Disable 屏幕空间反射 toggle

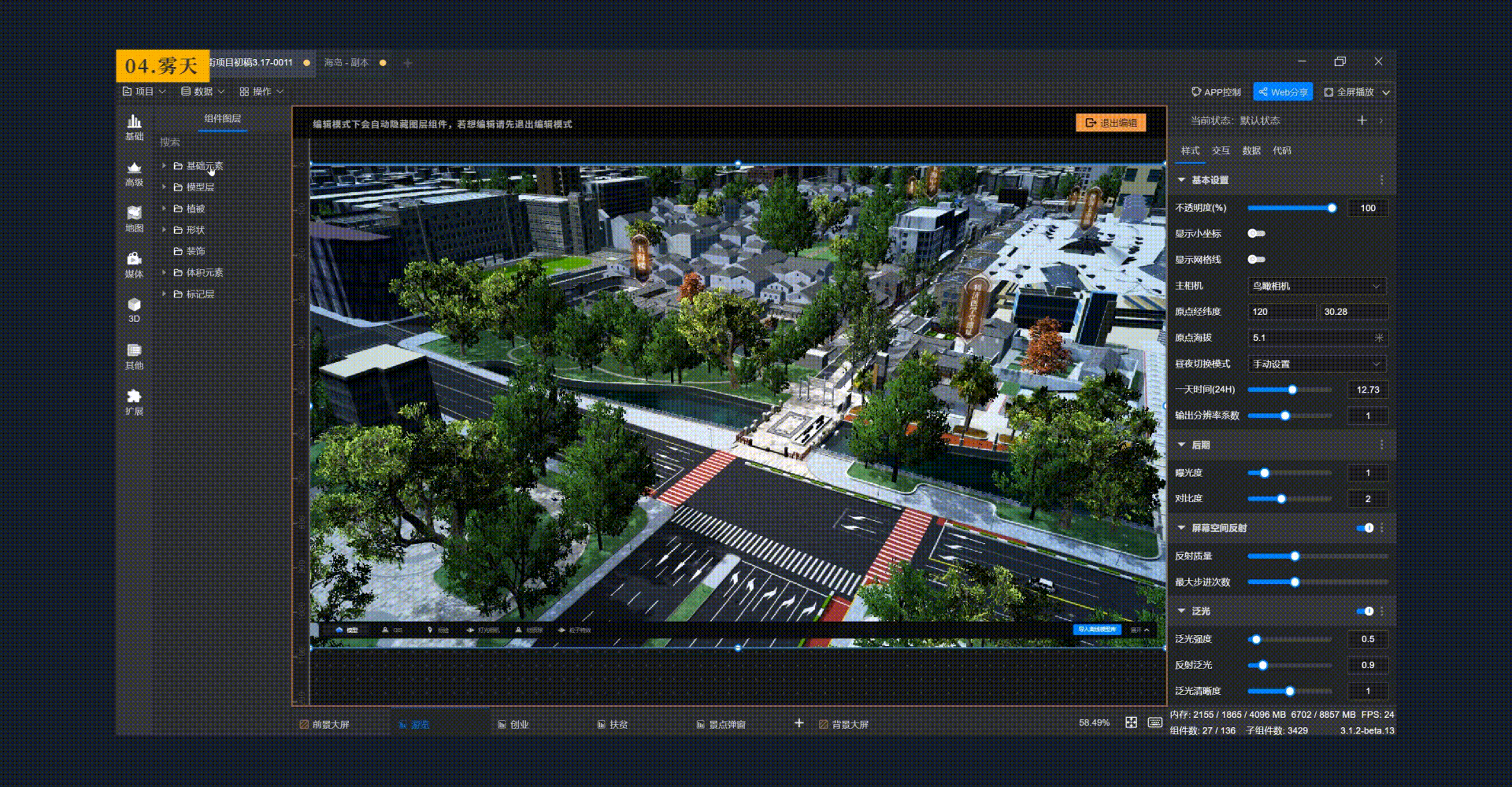(1365, 528)
